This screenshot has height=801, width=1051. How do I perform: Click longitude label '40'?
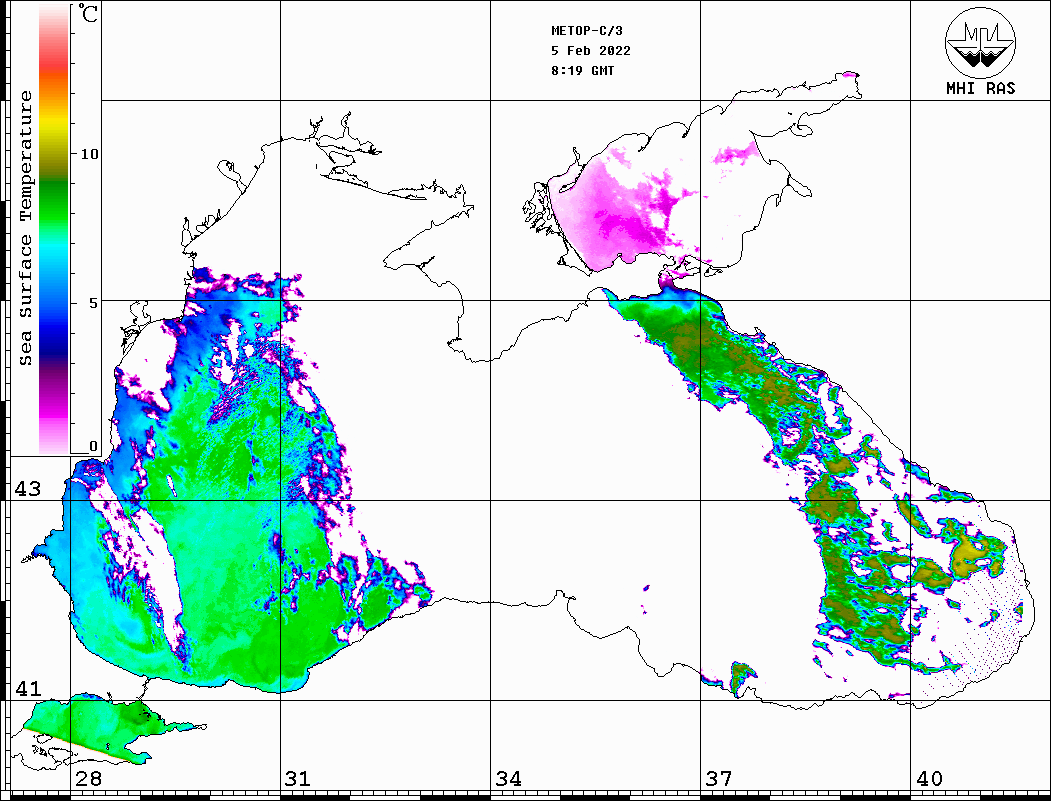click(928, 779)
